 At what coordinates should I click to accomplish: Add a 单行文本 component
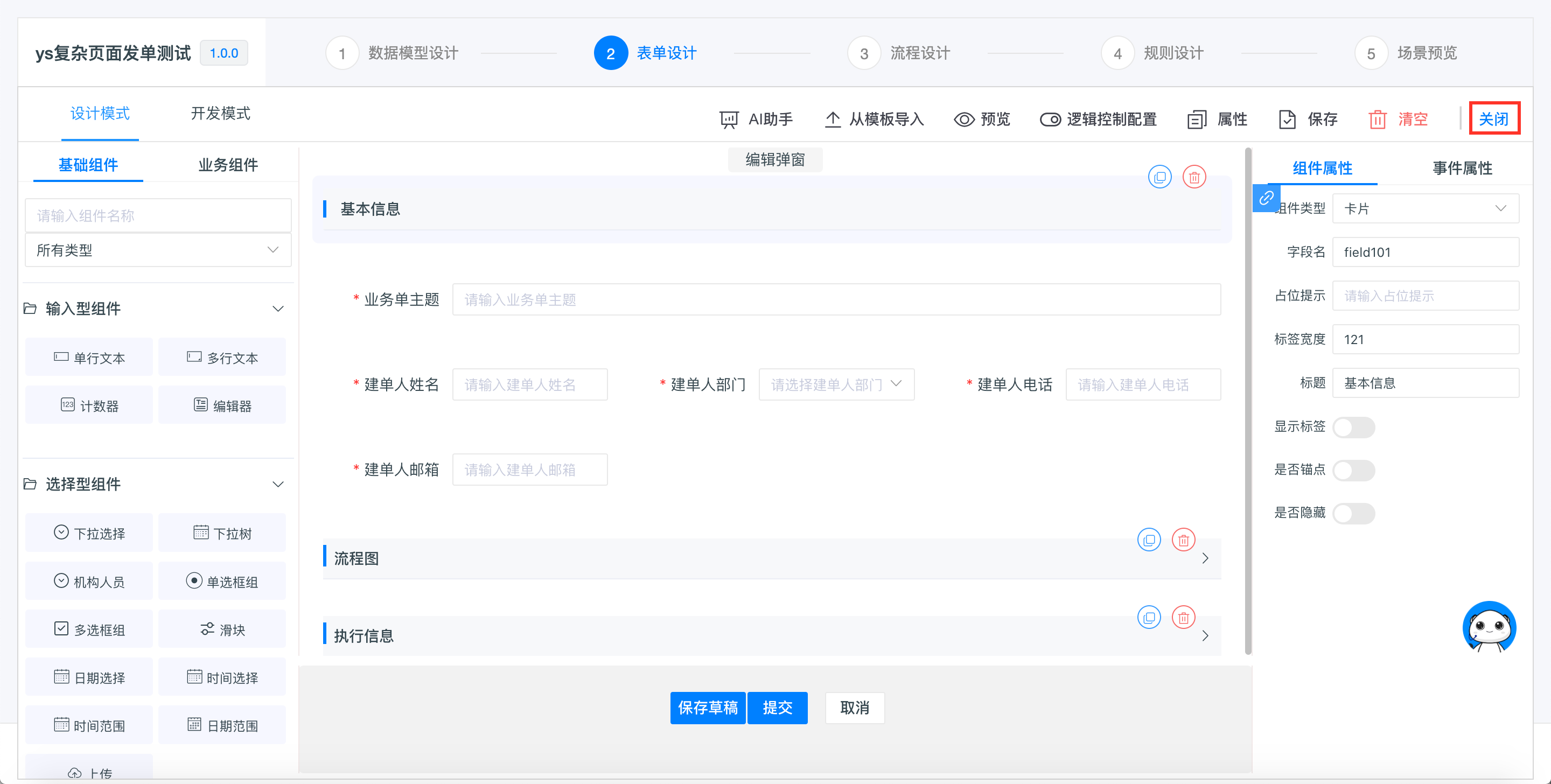coord(89,357)
